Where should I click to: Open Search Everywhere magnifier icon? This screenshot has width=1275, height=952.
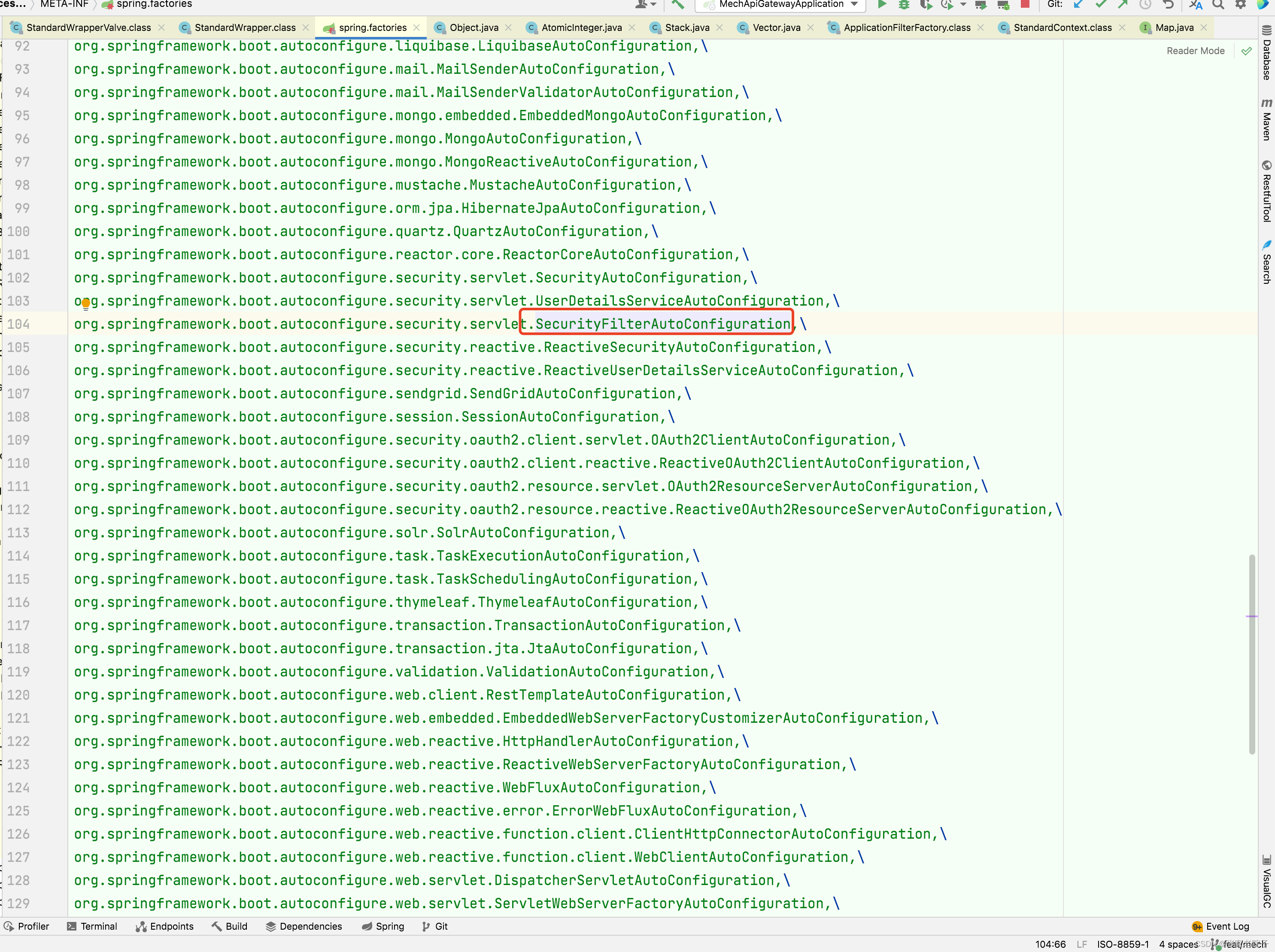1218,5
